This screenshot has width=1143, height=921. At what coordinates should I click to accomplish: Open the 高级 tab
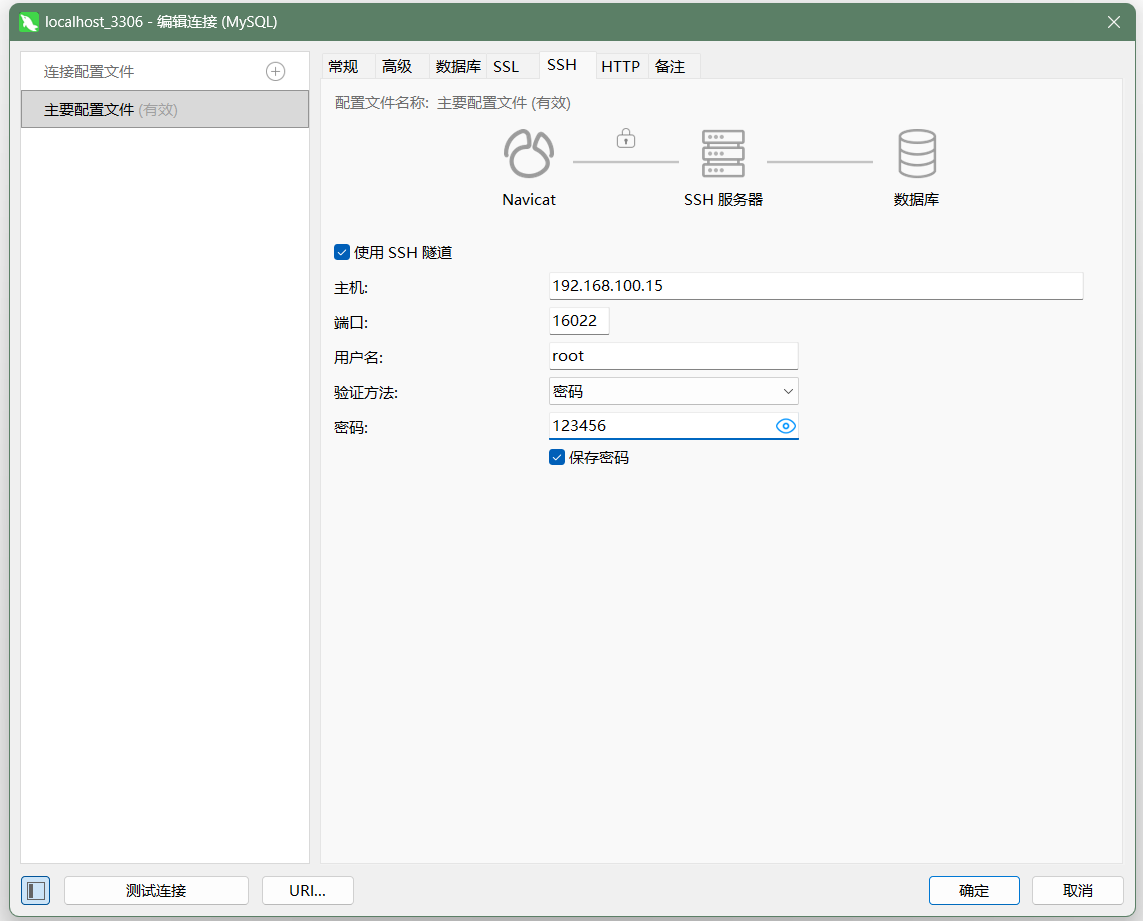(397, 66)
